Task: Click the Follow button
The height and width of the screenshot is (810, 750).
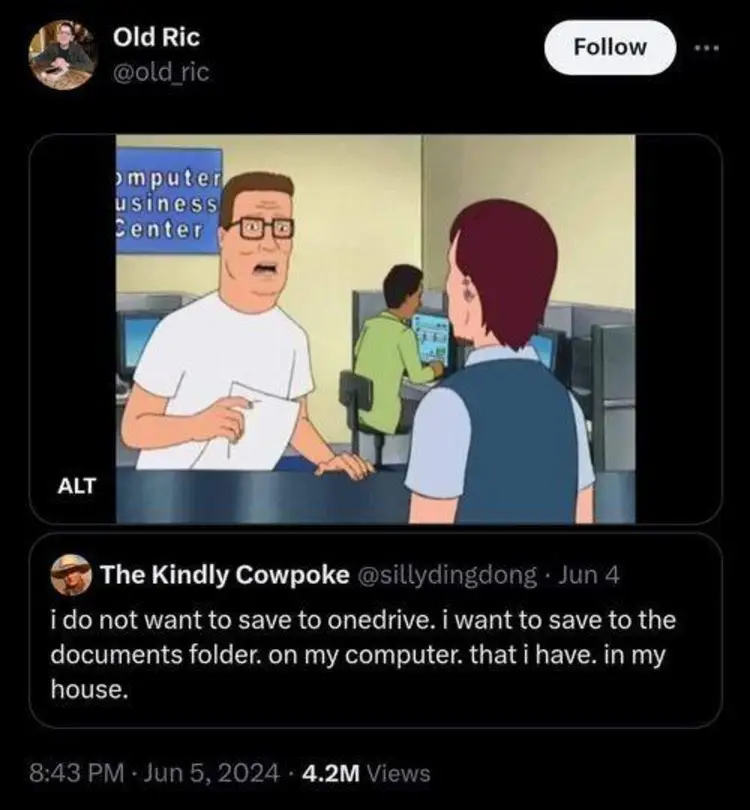Action: 609,47
